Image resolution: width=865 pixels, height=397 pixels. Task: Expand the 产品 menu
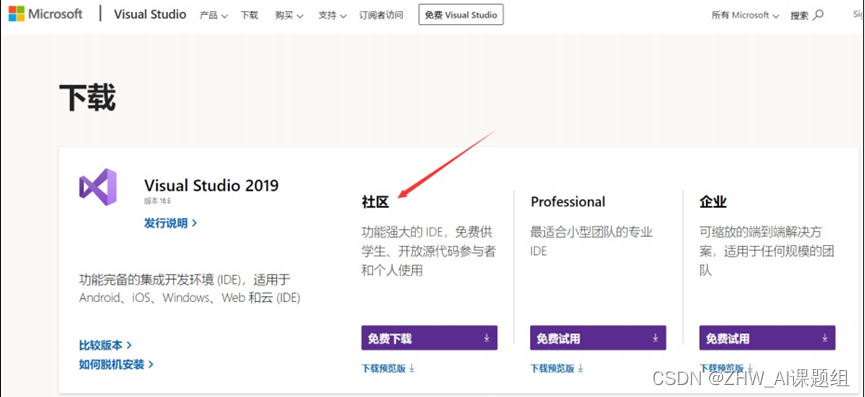tap(213, 15)
